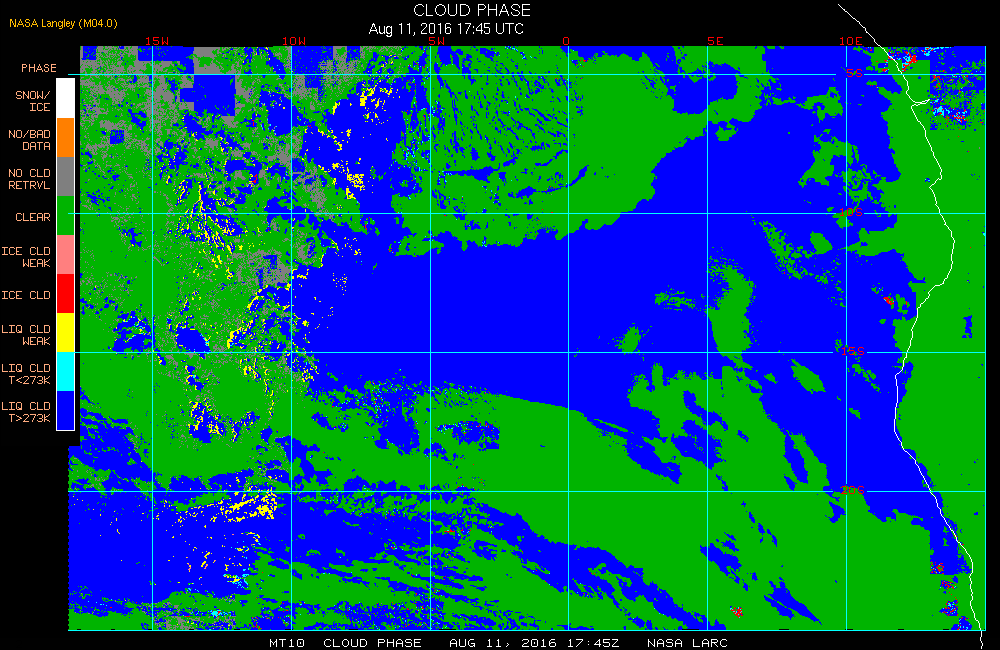Click the 5S latitude label
Viewport: 1000px width, 650px height.
pyautogui.click(x=855, y=73)
